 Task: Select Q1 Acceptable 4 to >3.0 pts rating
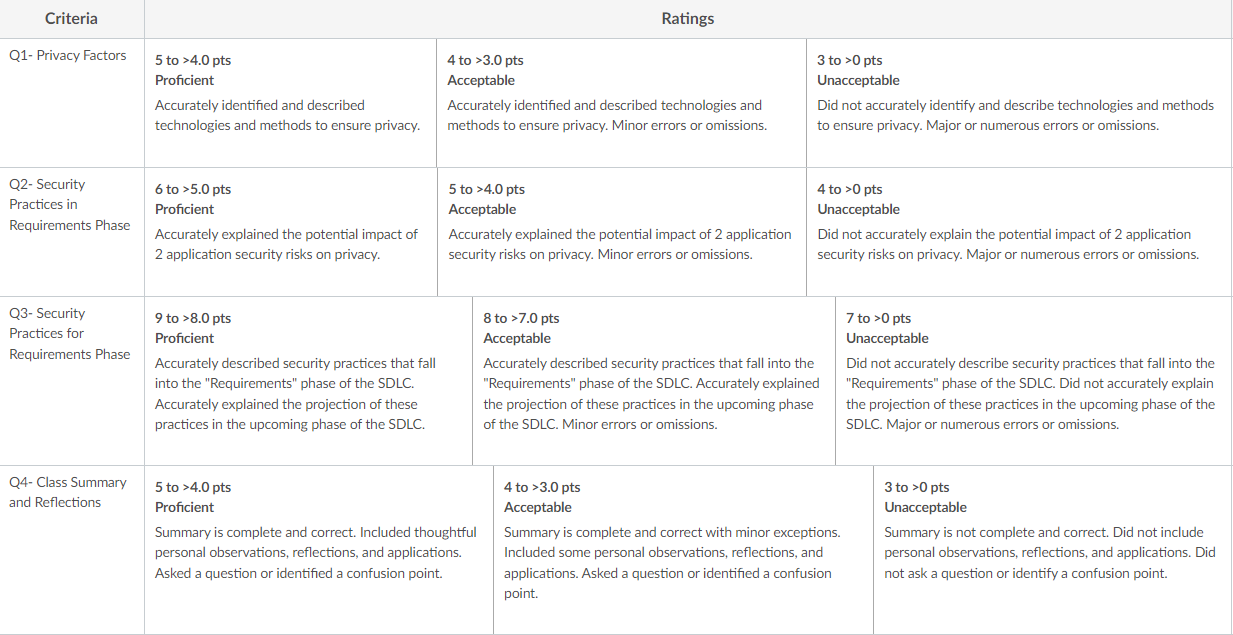tap(621, 103)
